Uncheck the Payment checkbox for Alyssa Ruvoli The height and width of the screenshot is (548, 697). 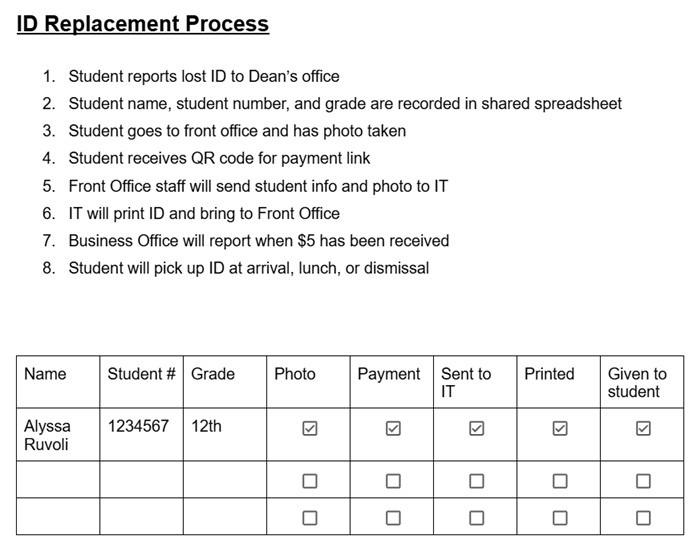coord(393,428)
